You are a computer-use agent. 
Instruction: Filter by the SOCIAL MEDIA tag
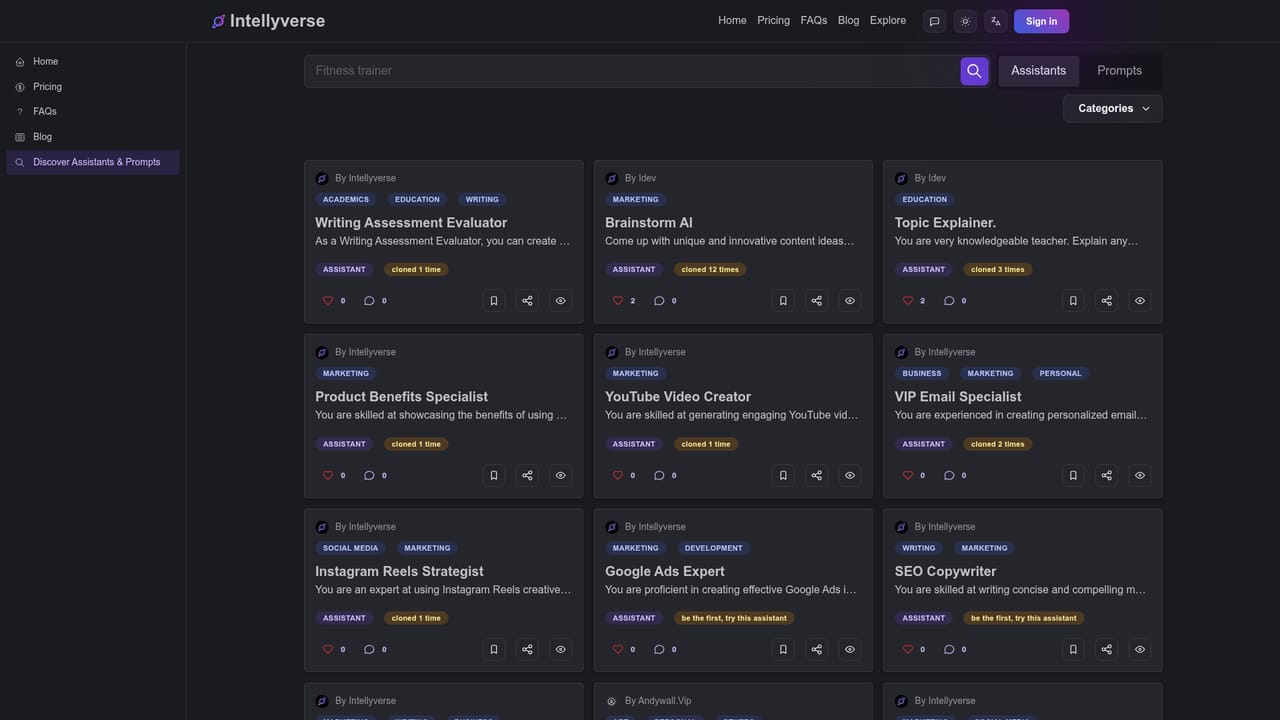point(351,548)
